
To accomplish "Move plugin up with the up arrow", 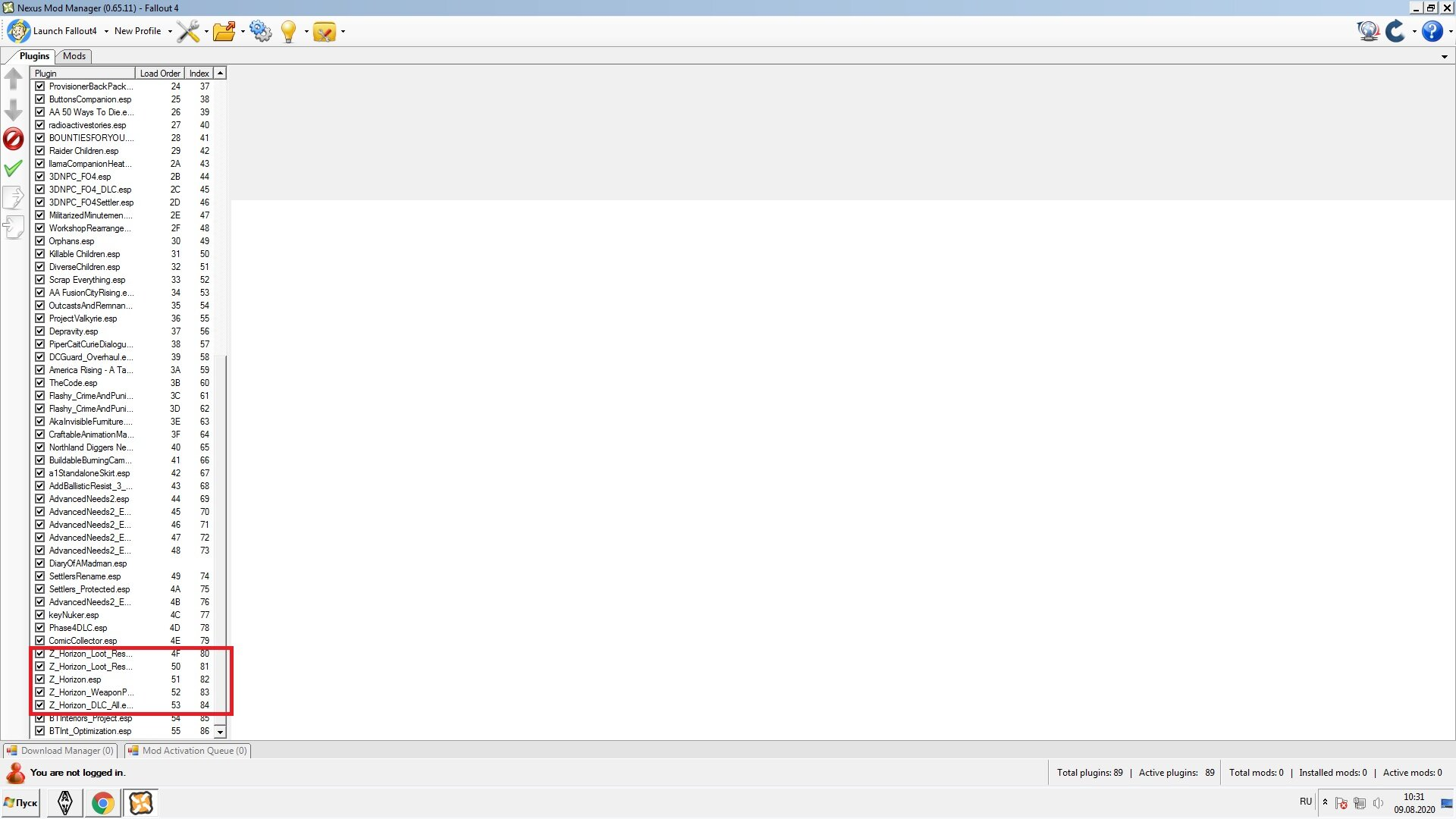I will (x=14, y=78).
